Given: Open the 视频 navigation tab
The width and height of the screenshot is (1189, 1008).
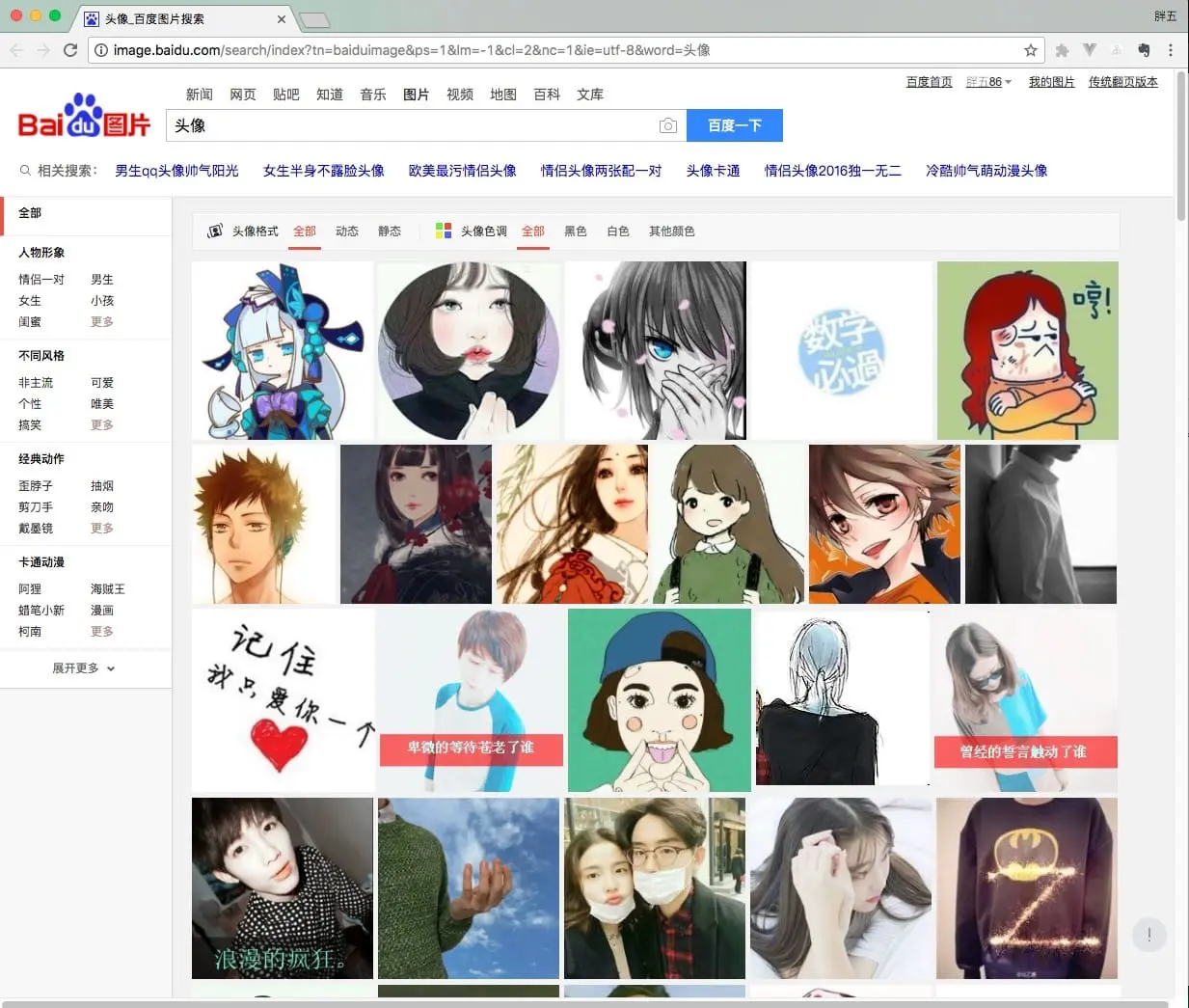Looking at the screenshot, I should [460, 95].
